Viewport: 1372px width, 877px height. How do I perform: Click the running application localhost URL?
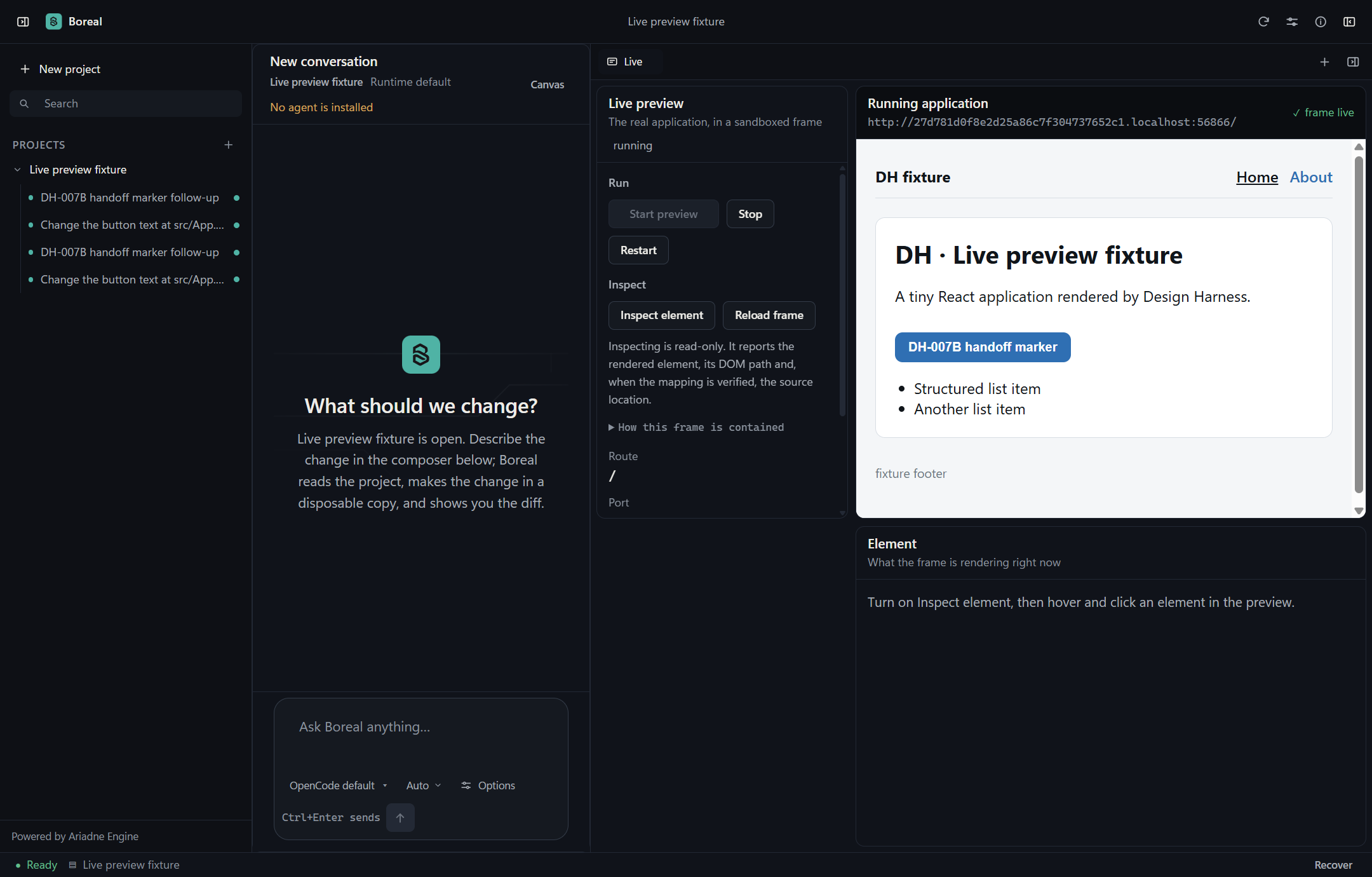(1052, 122)
